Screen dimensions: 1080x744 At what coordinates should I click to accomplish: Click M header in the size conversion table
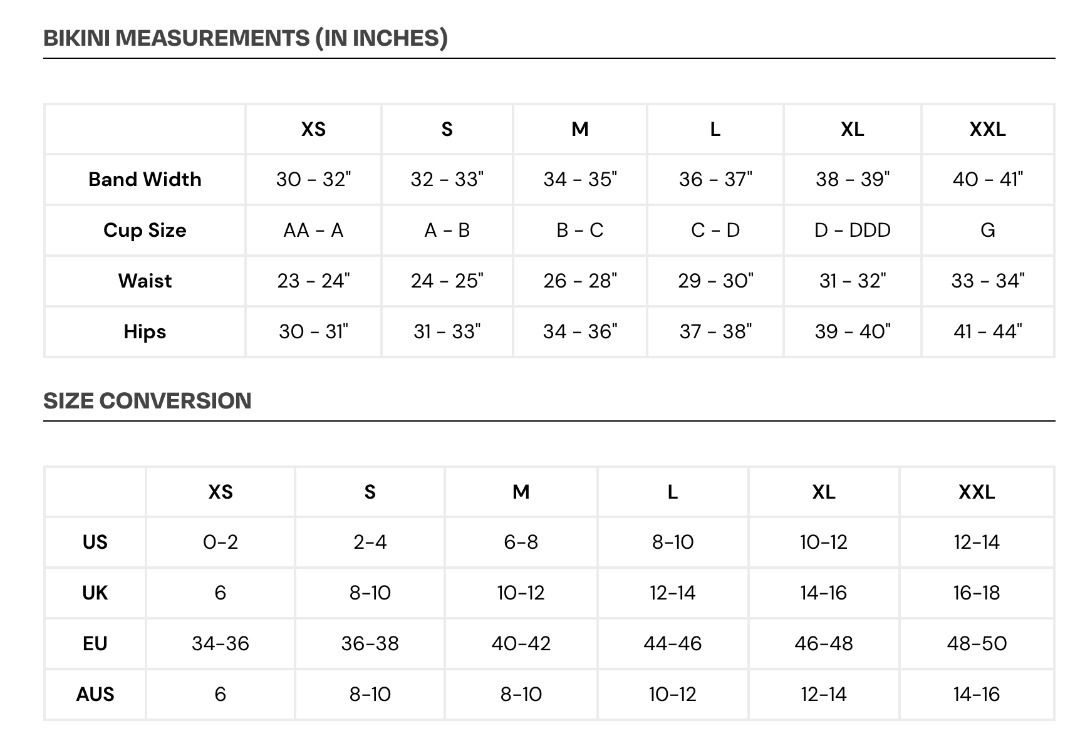521,492
